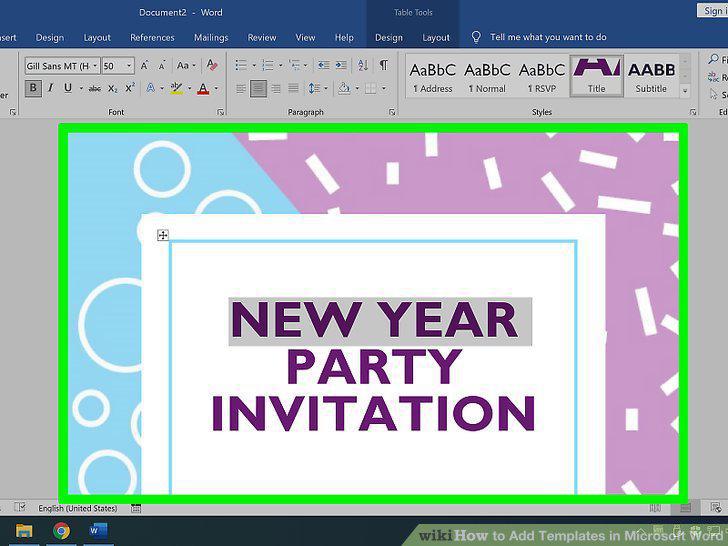728x546 pixels.
Task: Apply text highlight color
Action: (x=176, y=88)
